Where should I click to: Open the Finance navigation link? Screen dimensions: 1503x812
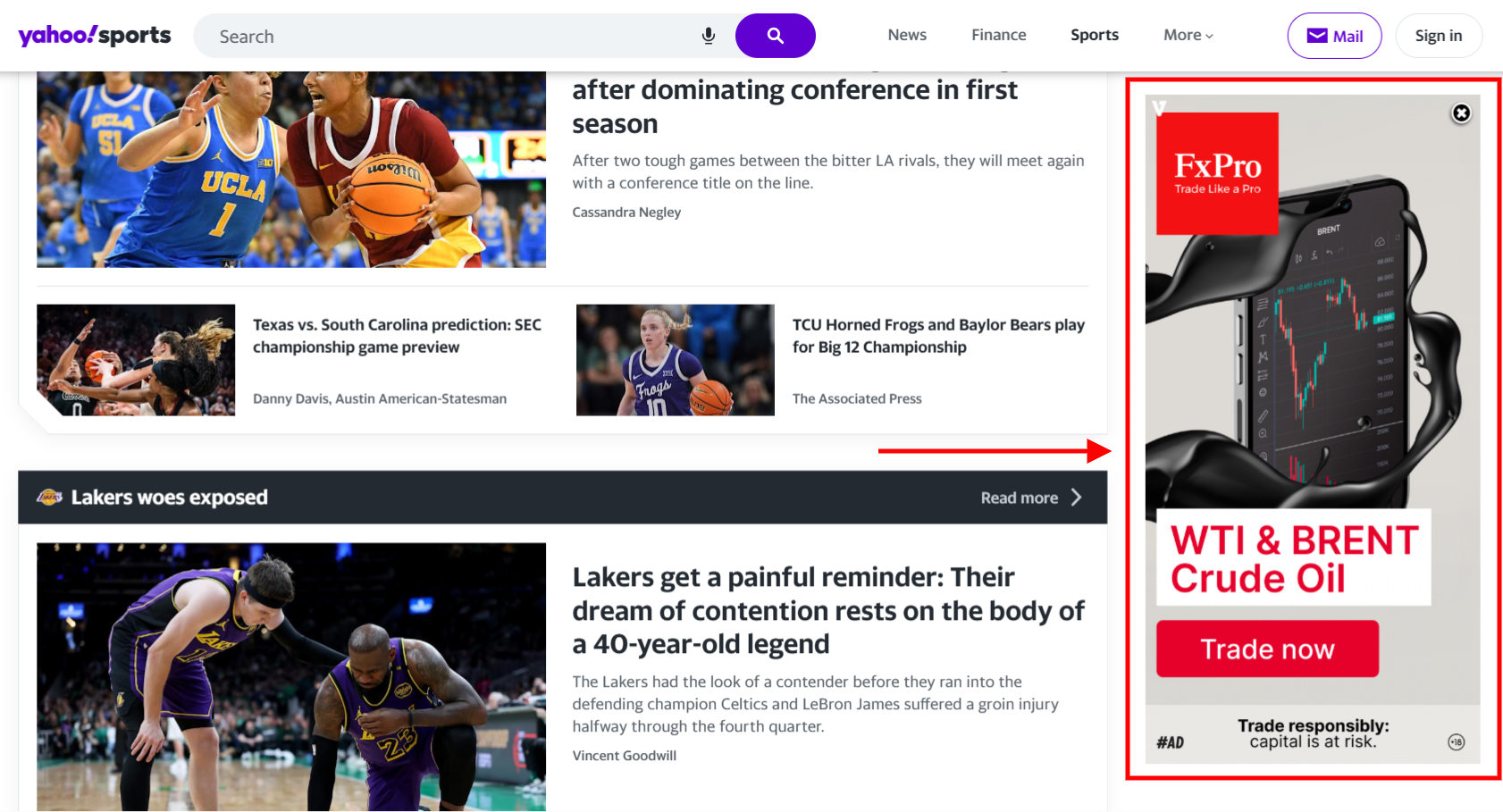999,35
